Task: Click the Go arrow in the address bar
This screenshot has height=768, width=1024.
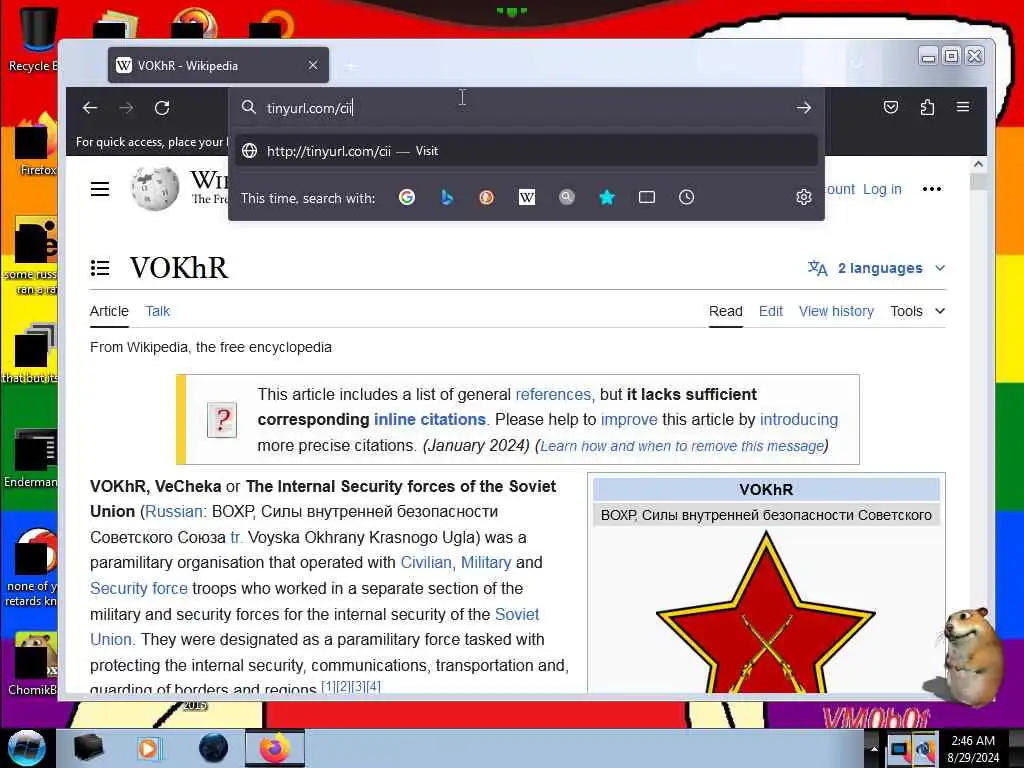Action: coord(803,108)
